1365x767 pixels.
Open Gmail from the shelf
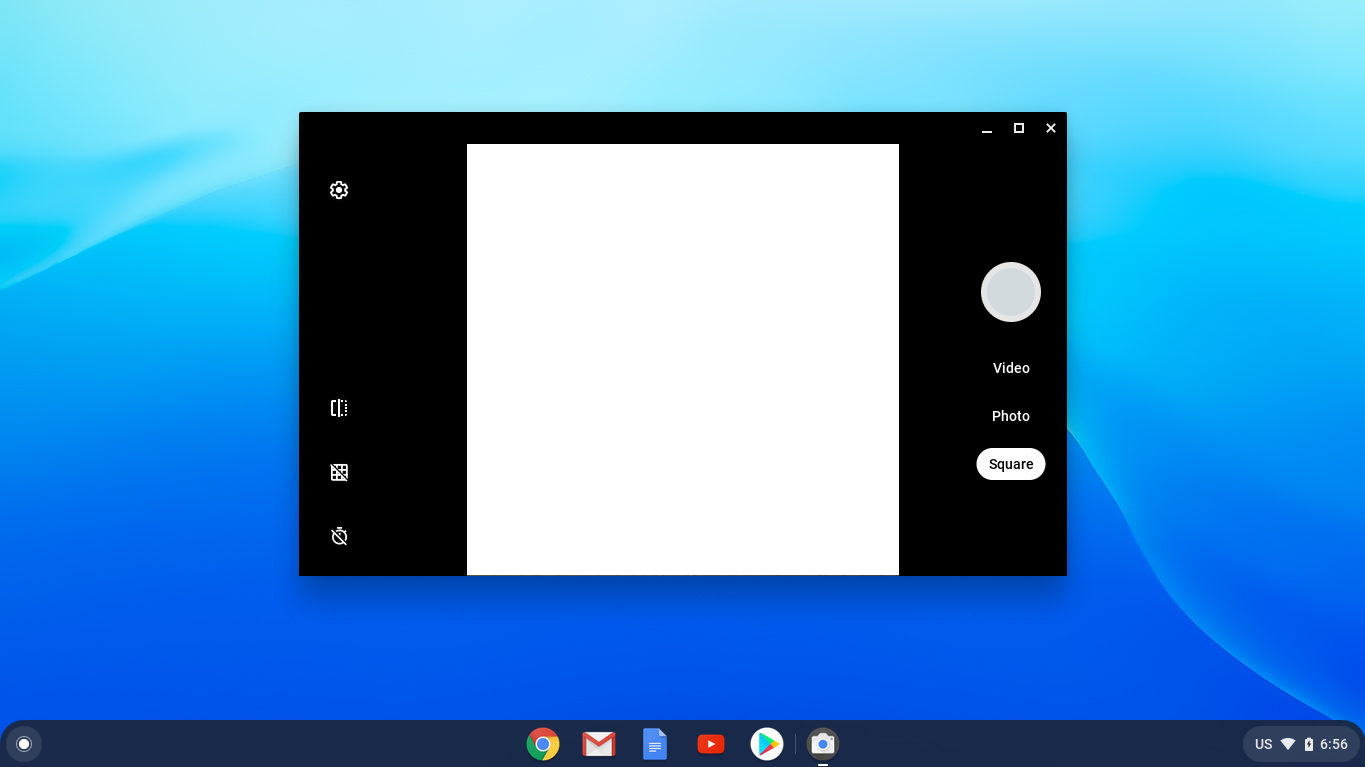tap(599, 744)
